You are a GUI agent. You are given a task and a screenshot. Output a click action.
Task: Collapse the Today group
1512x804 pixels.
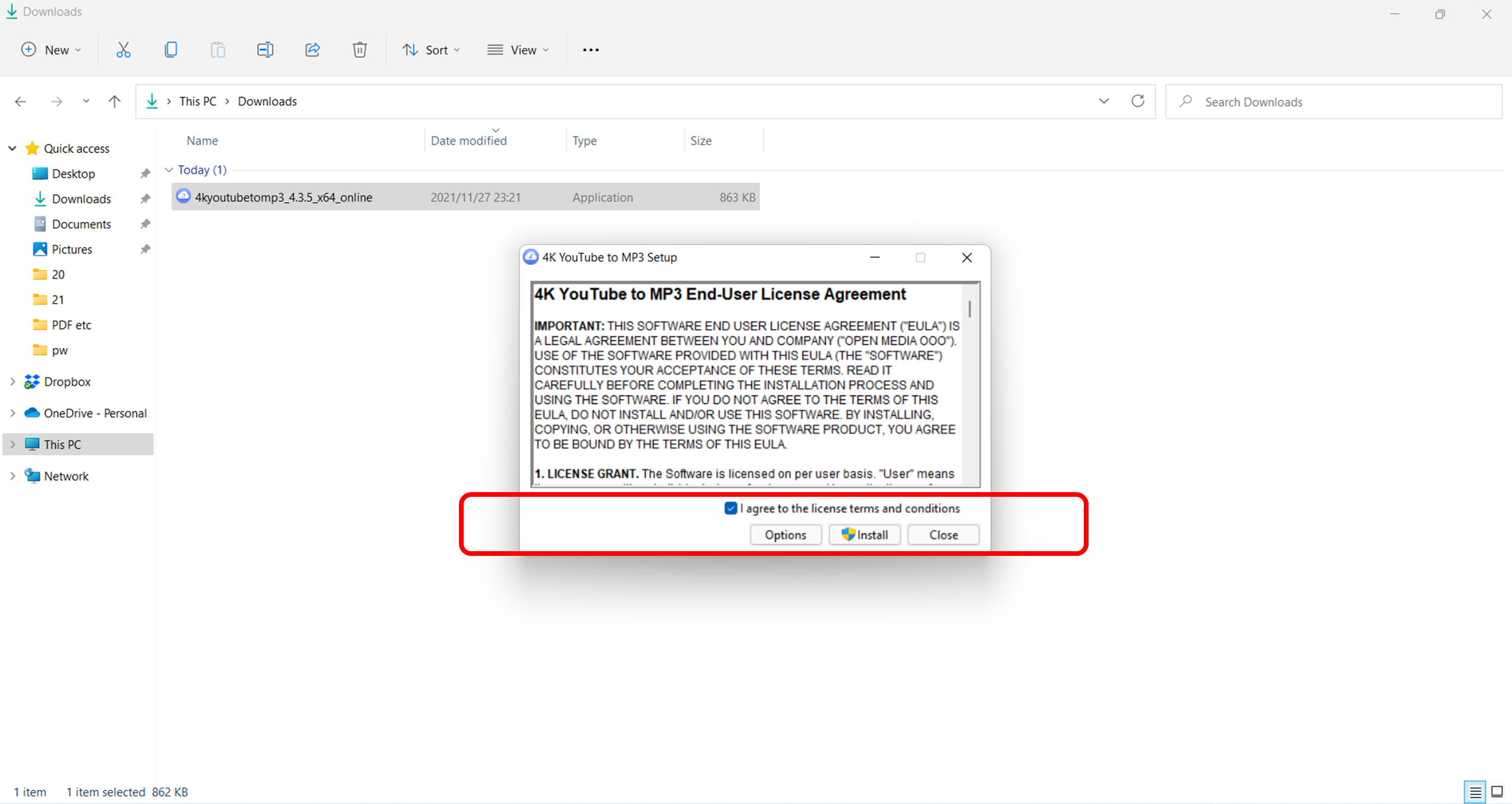pos(169,170)
